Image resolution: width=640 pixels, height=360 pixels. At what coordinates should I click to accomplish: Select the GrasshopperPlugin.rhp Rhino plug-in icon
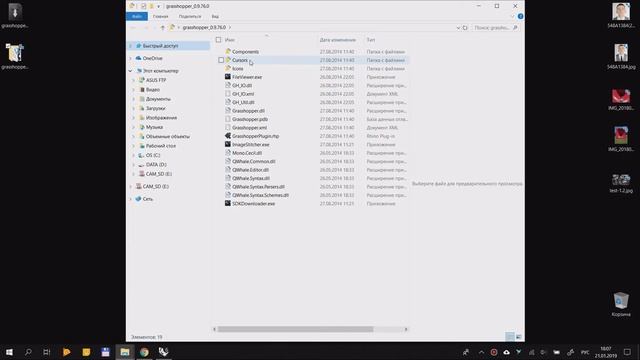pyautogui.click(x=228, y=136)
